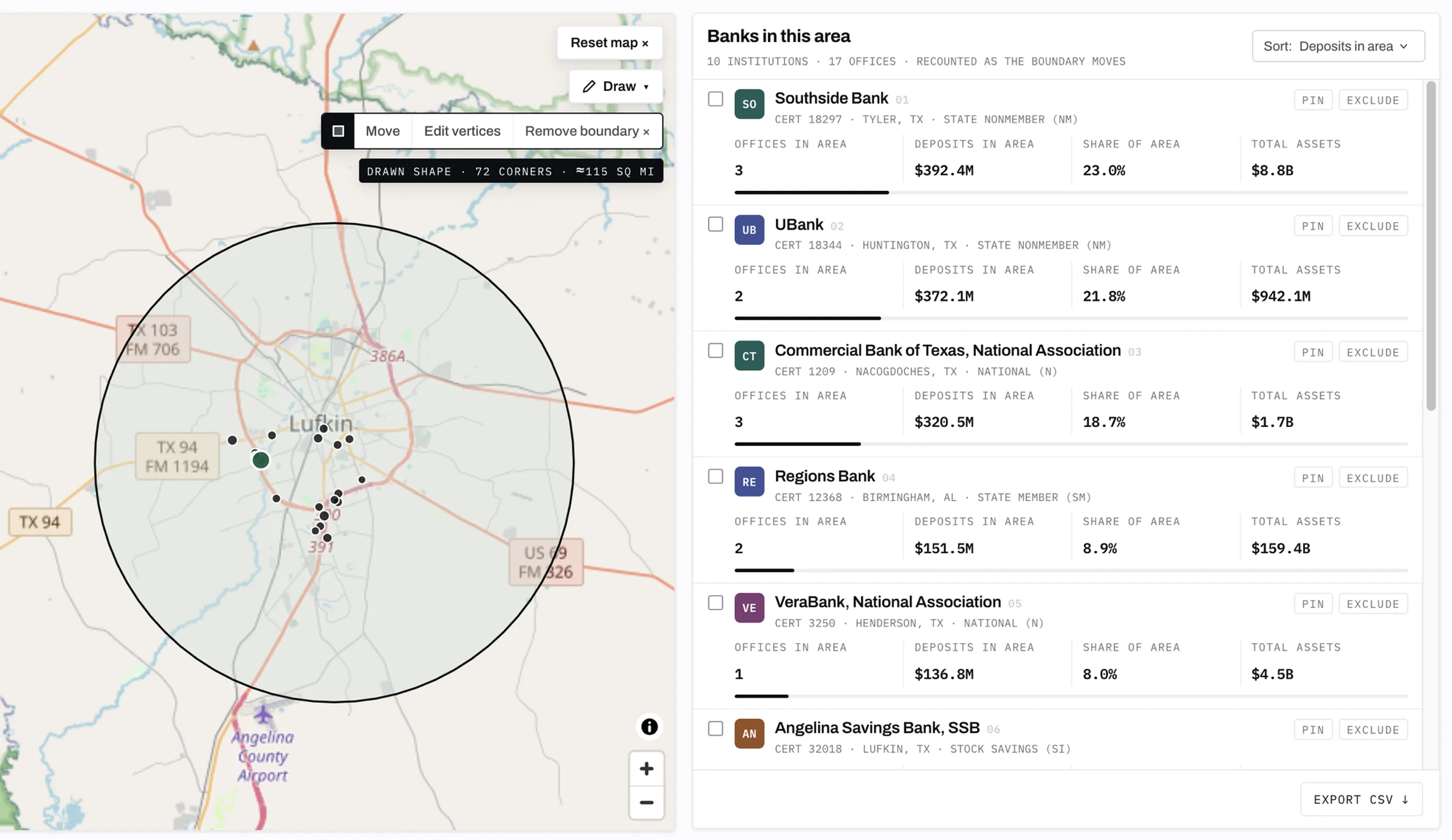Click the UBank share progress bar

pyautogui.click(x=1070, y=318)
